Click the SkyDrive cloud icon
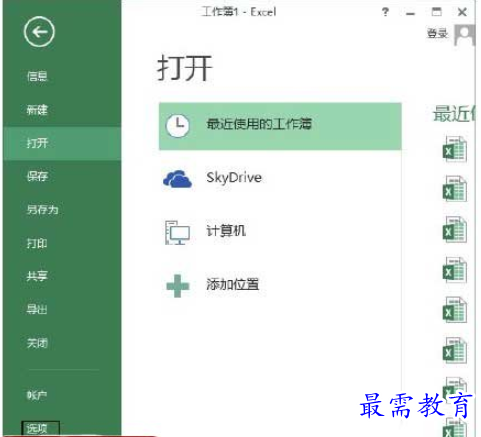481x437 pixels. (x=177, y=179)
